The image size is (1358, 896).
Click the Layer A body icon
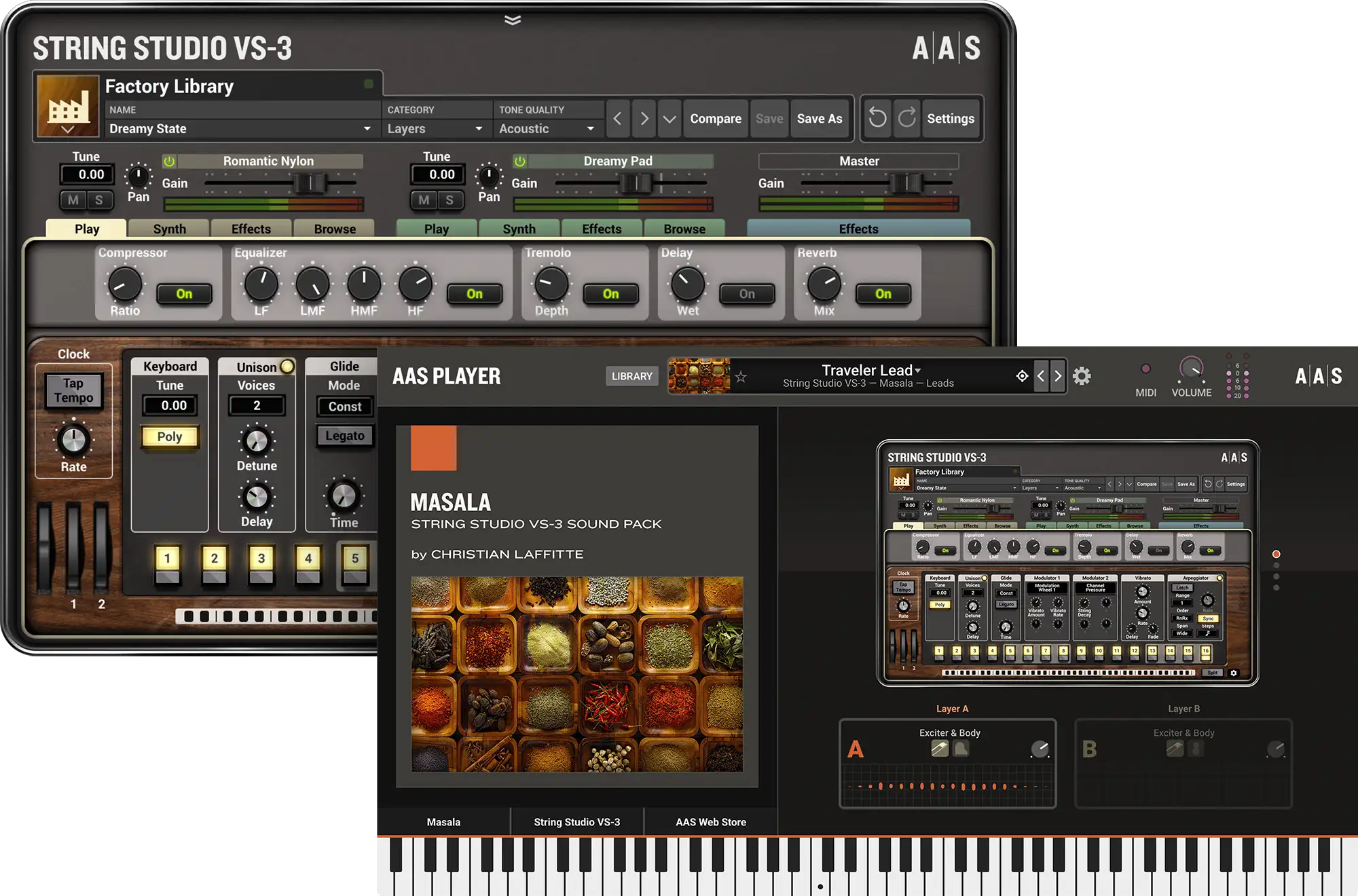[961, 749]
